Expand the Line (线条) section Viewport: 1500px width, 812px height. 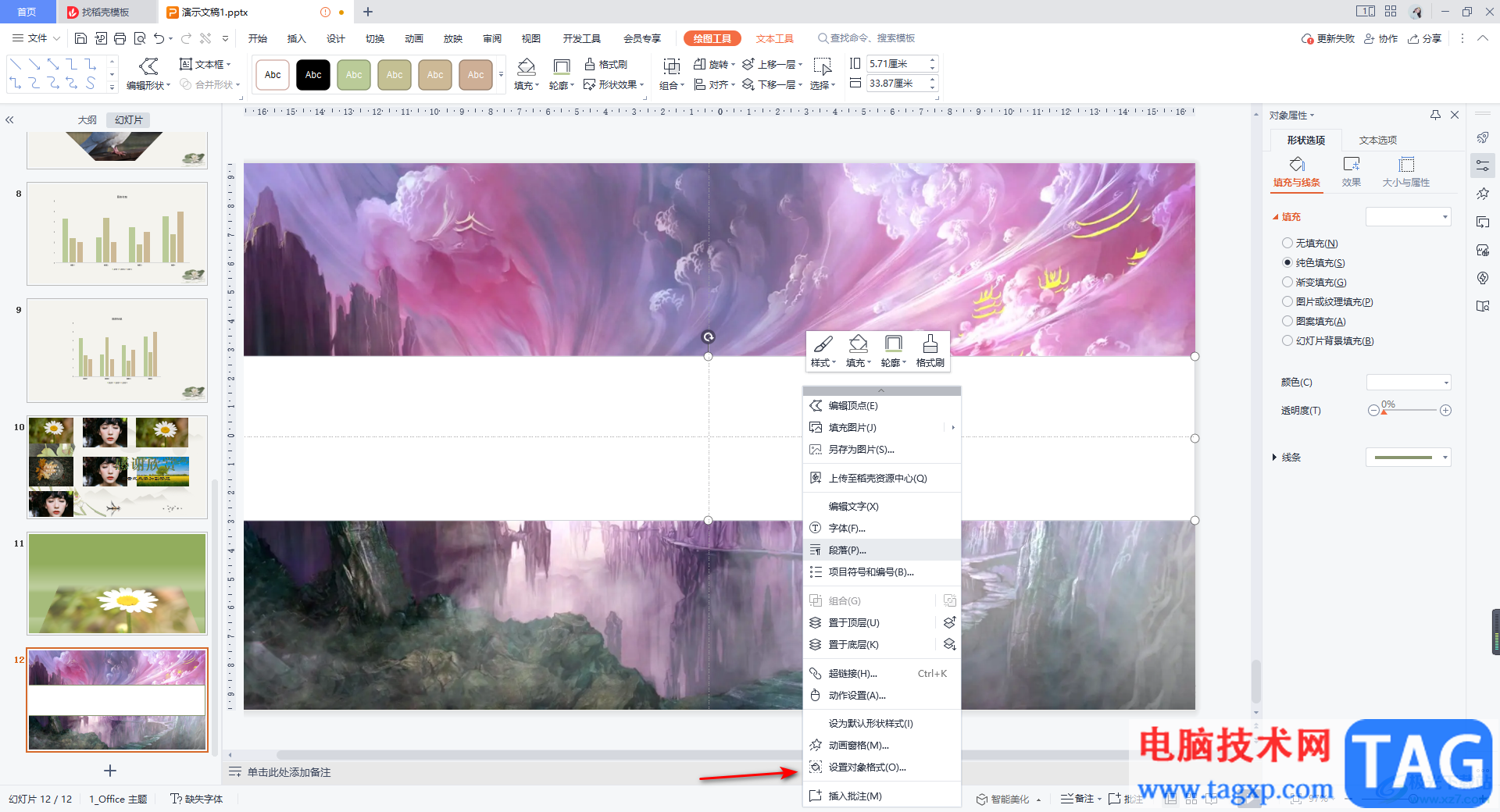[x=1274, y=458]
